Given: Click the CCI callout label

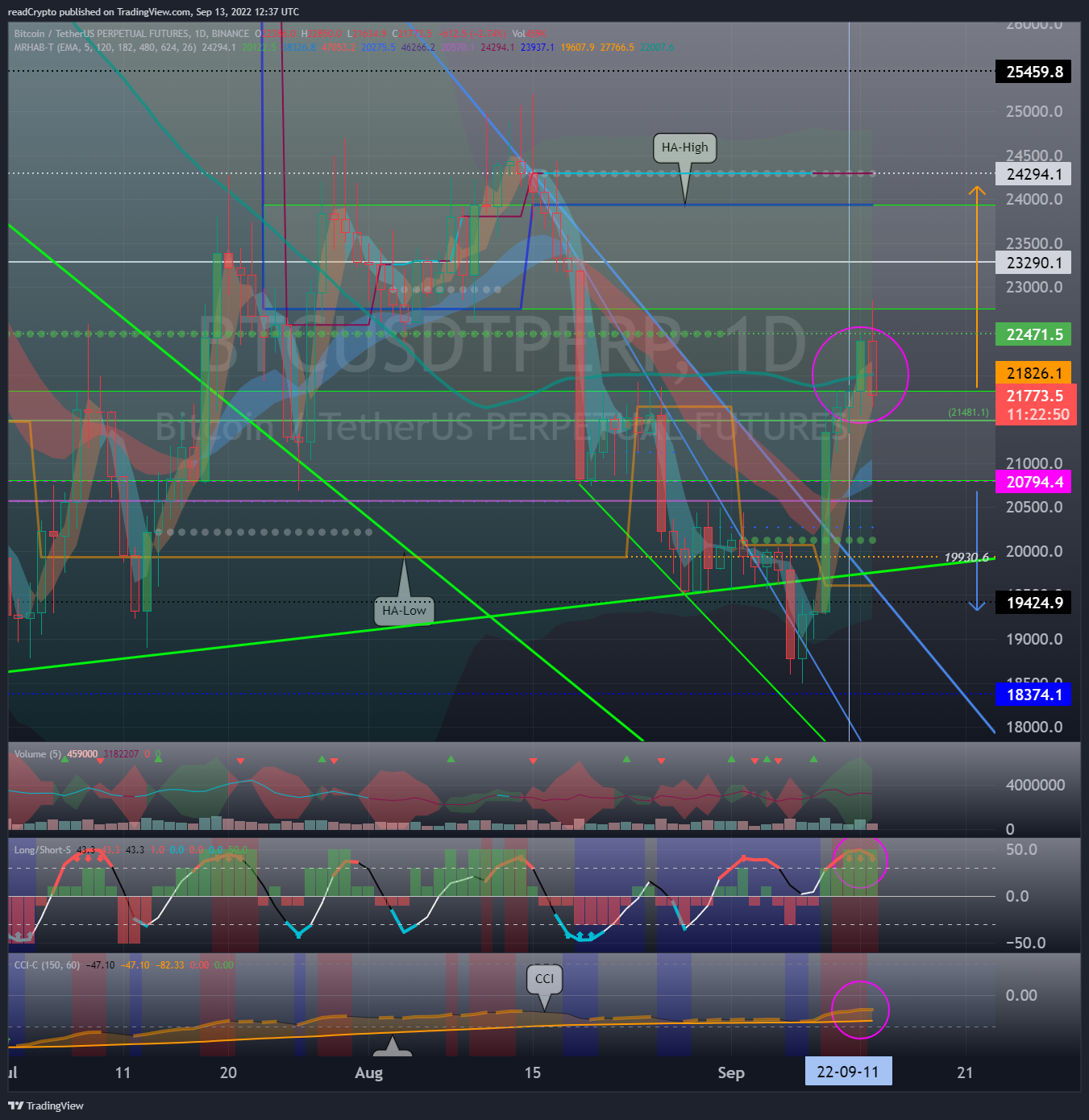Looking at the screenshot, I should (x=545, y=979).
